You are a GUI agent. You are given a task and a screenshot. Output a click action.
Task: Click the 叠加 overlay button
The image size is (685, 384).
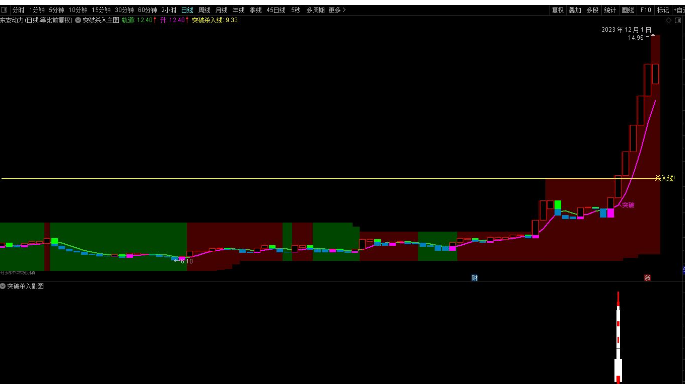tap(575, 10)
